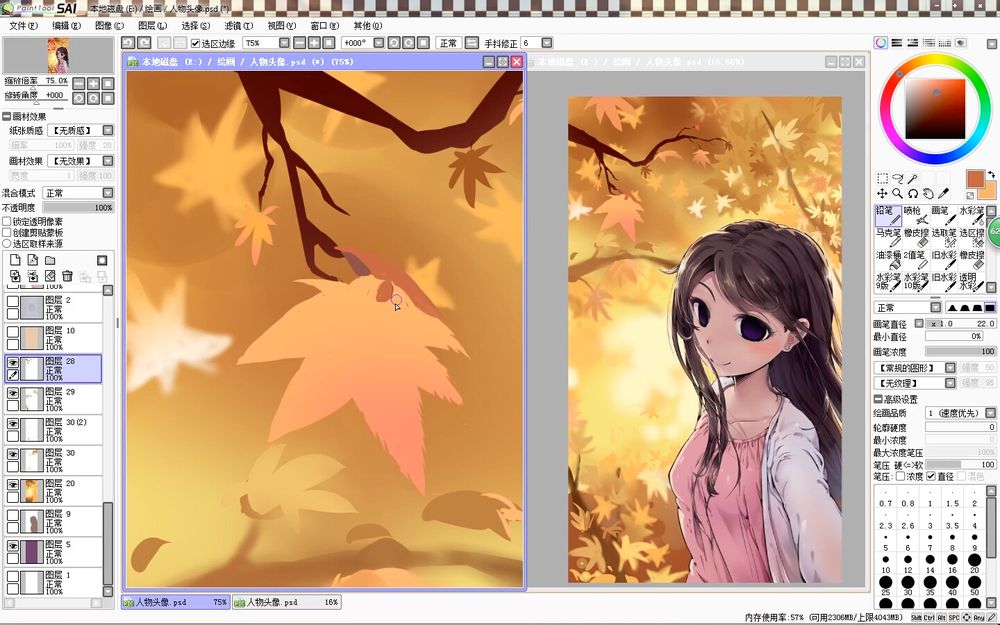Open the 常规的圆形 brush shape dropdown
This screenshot has width=1000, height=625.
(950, 368)
